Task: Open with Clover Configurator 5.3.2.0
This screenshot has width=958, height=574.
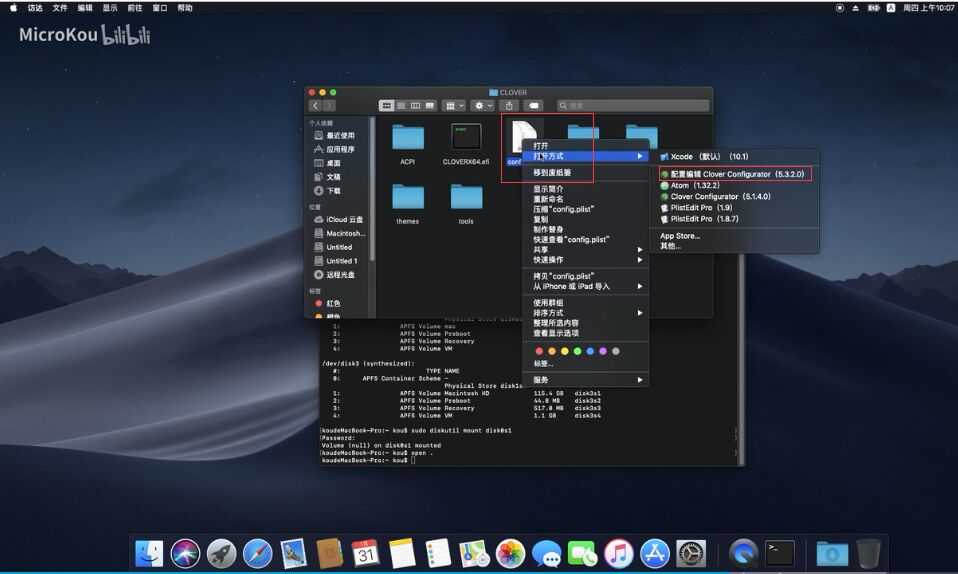Action: point(734,174)
